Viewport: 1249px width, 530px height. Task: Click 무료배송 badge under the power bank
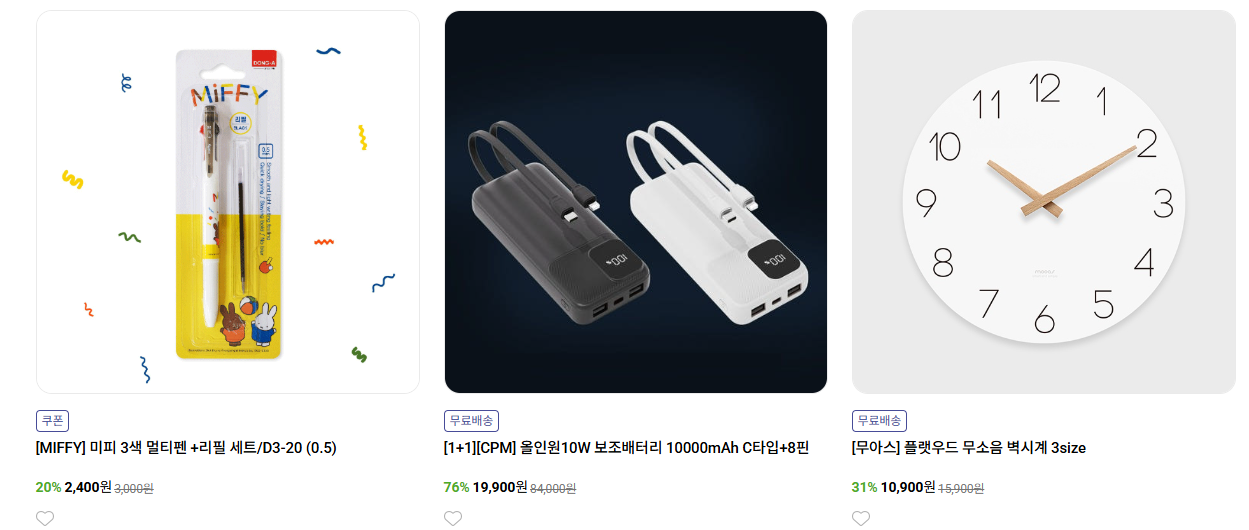tap(471, 421)
